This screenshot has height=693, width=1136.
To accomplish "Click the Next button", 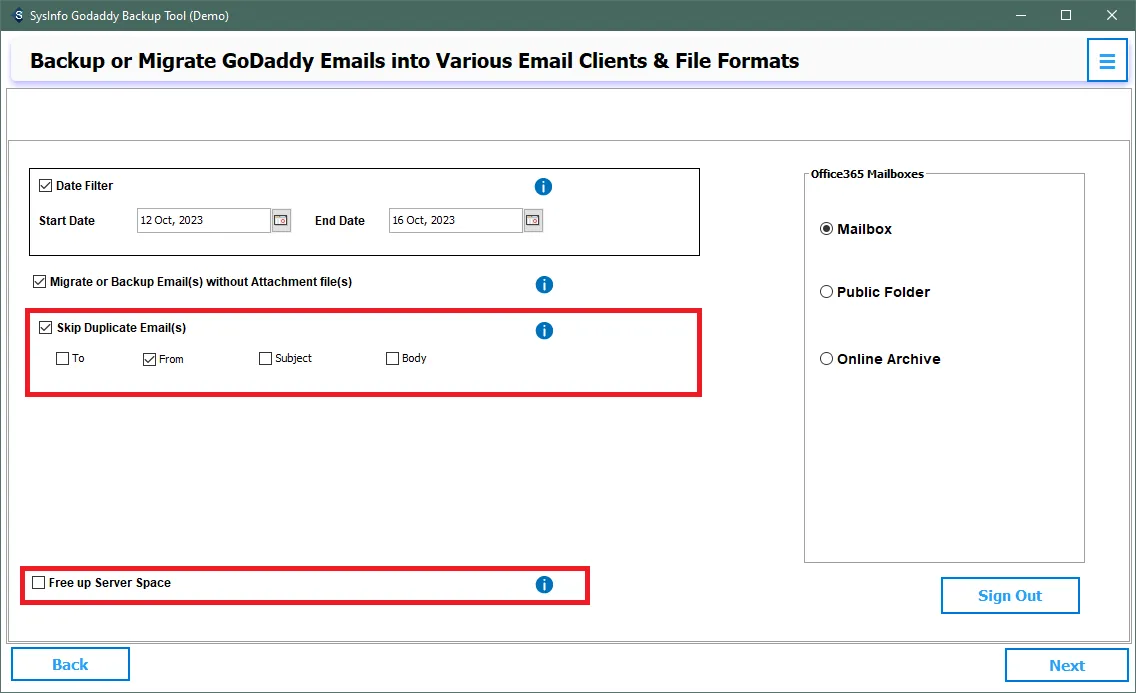I will [1066, 665].
